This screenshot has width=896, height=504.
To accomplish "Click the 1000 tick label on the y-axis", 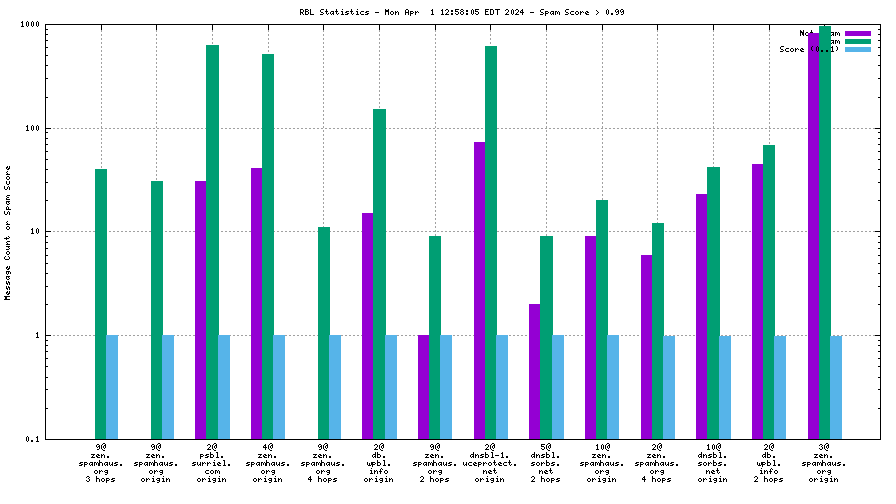I will click(28, 25).
